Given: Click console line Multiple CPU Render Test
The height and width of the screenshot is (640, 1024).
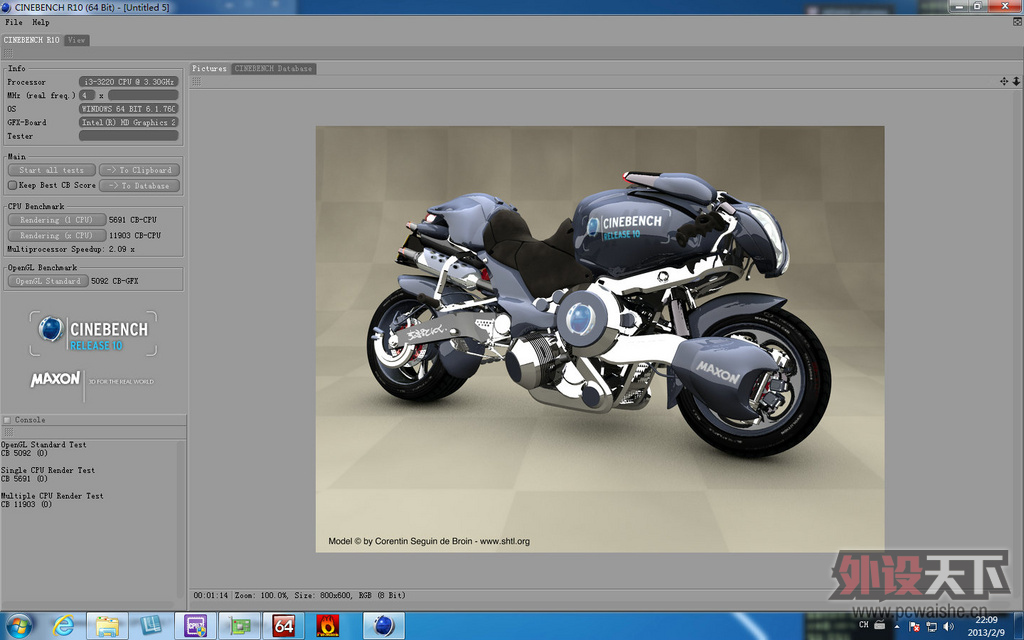Looking at the screenshot, I should click(x=52, y=496).
